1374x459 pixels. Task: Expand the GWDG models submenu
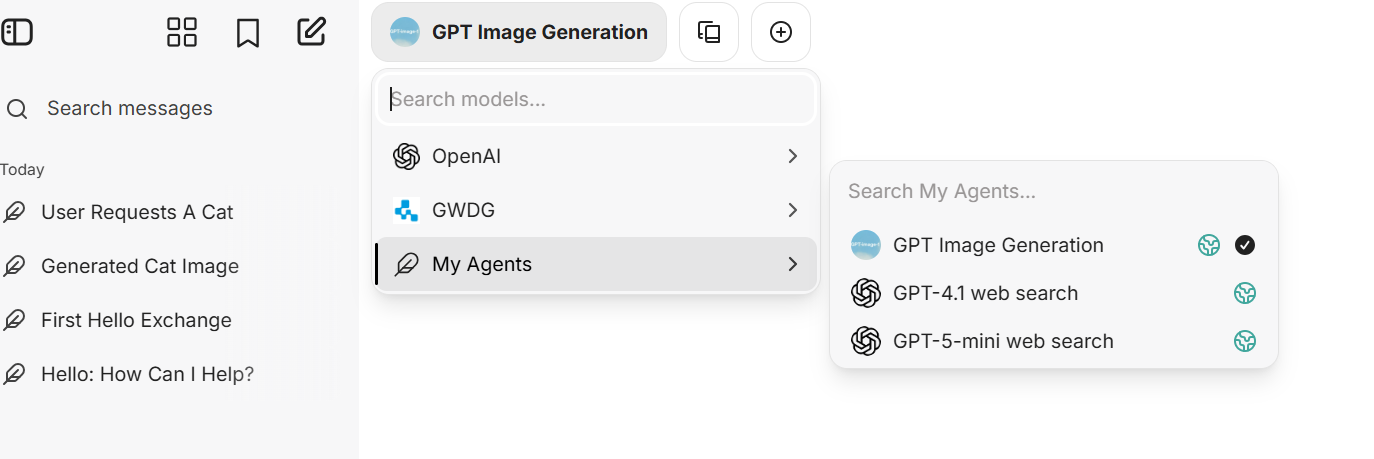coord(596,210)
